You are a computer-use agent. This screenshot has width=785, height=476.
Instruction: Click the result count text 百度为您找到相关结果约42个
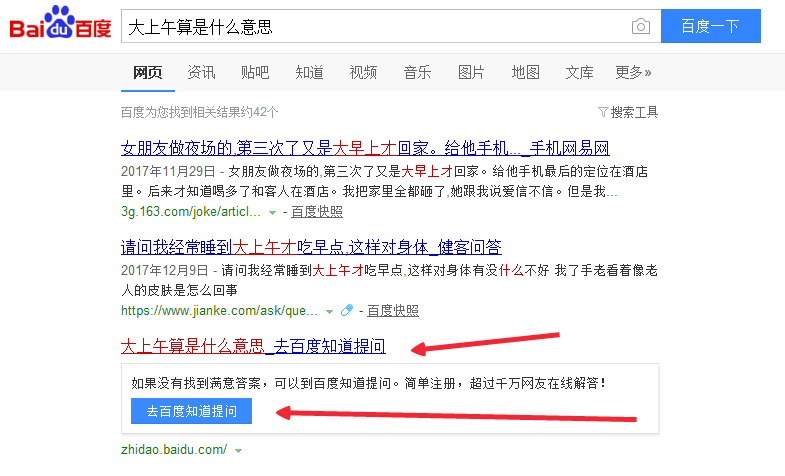(x=199, y=112)
